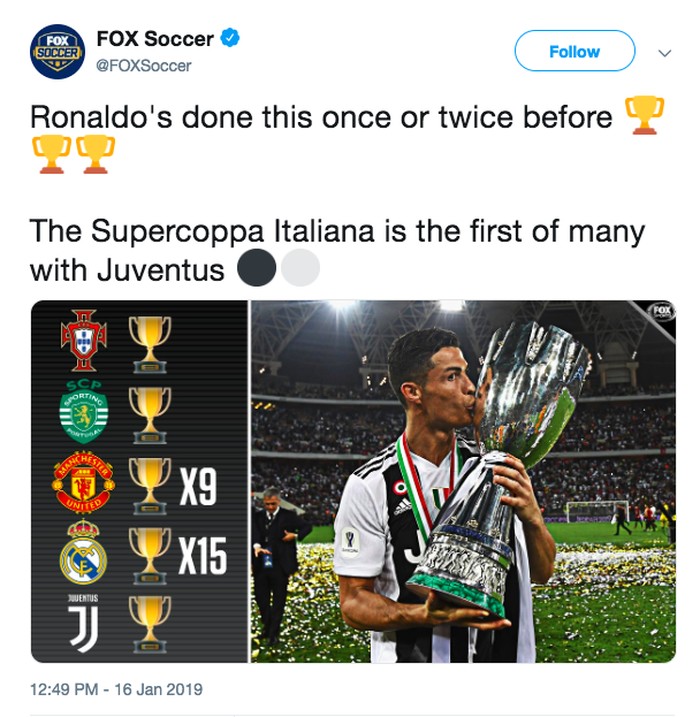
Task: Open the FOX Soccer display name
Action: tap(155, 39)
